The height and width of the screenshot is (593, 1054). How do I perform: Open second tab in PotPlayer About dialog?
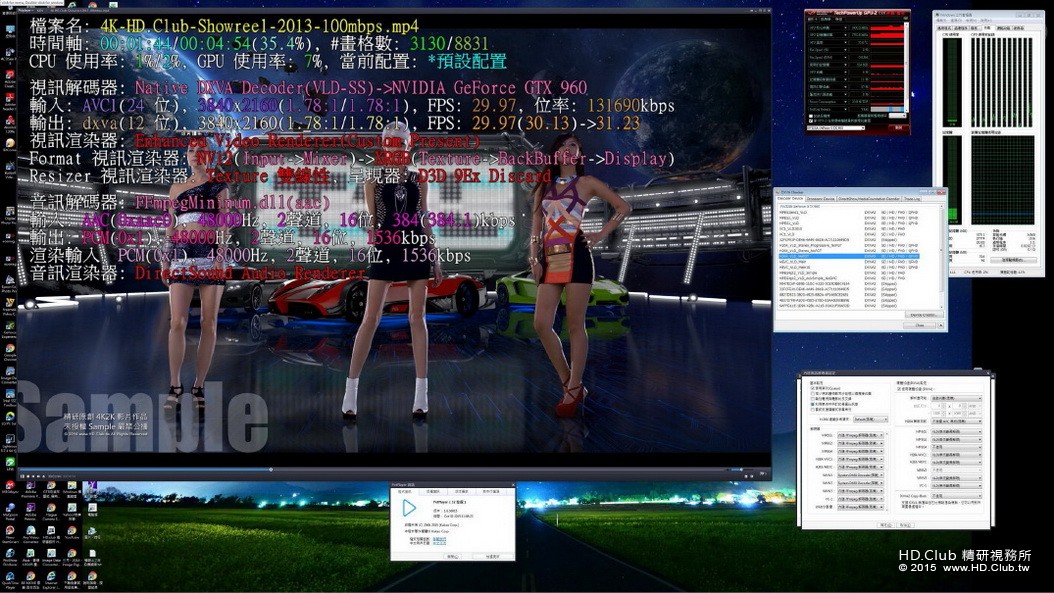[433, 491]
